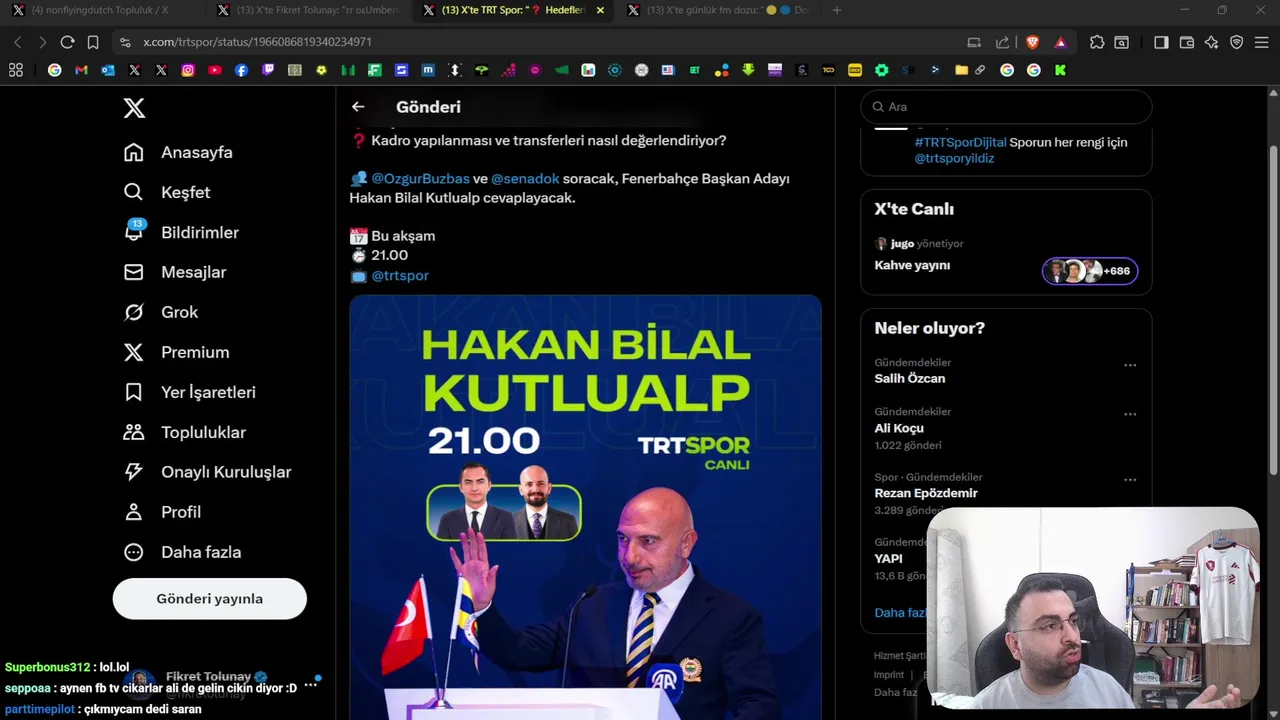Reload the current page
The image size is (1280, 720).
click(67, 42)
